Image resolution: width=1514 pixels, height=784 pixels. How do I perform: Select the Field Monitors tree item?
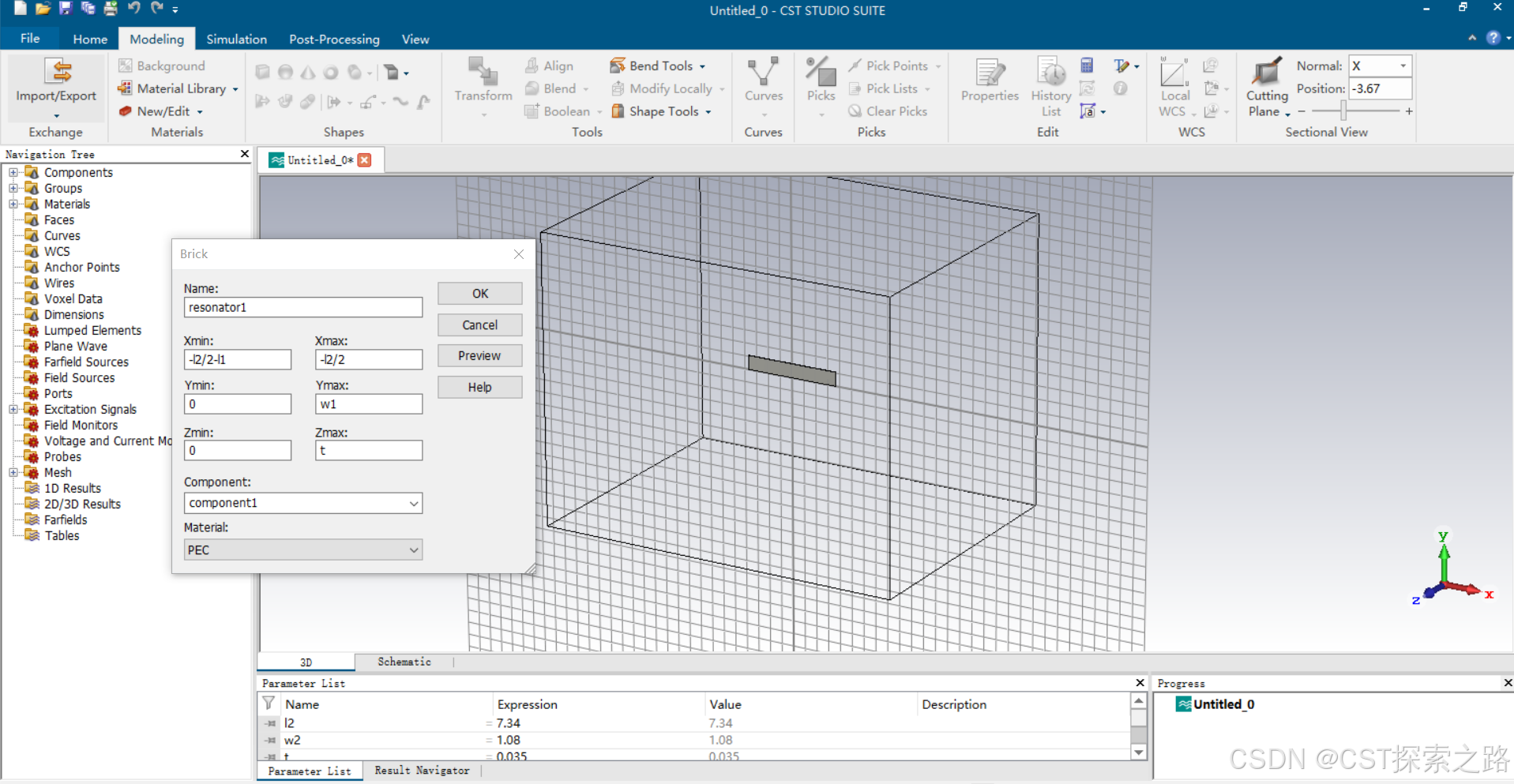tap(81, 425)
